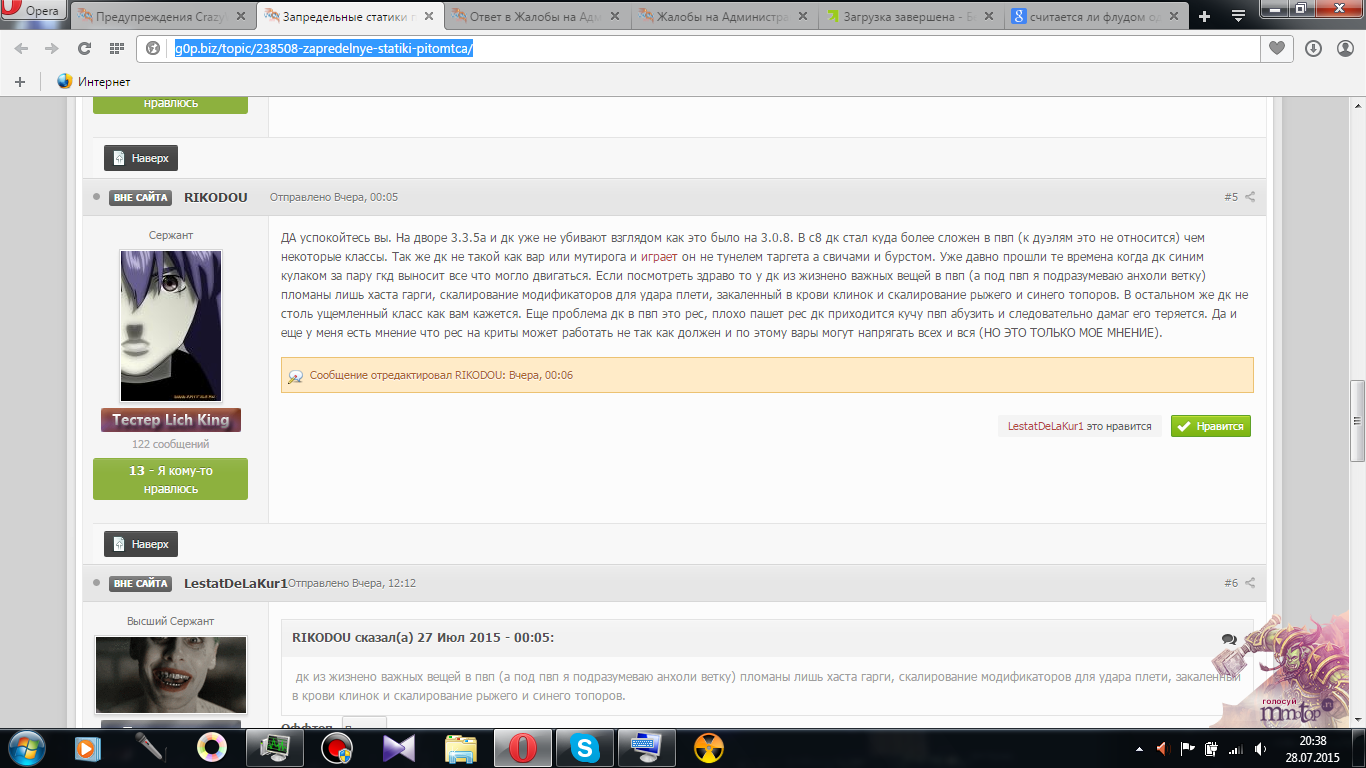Viewport: 1366px width, 768px height.
Task: Open downloads icon in the toolbar
Action: [x=1313, y=48]
